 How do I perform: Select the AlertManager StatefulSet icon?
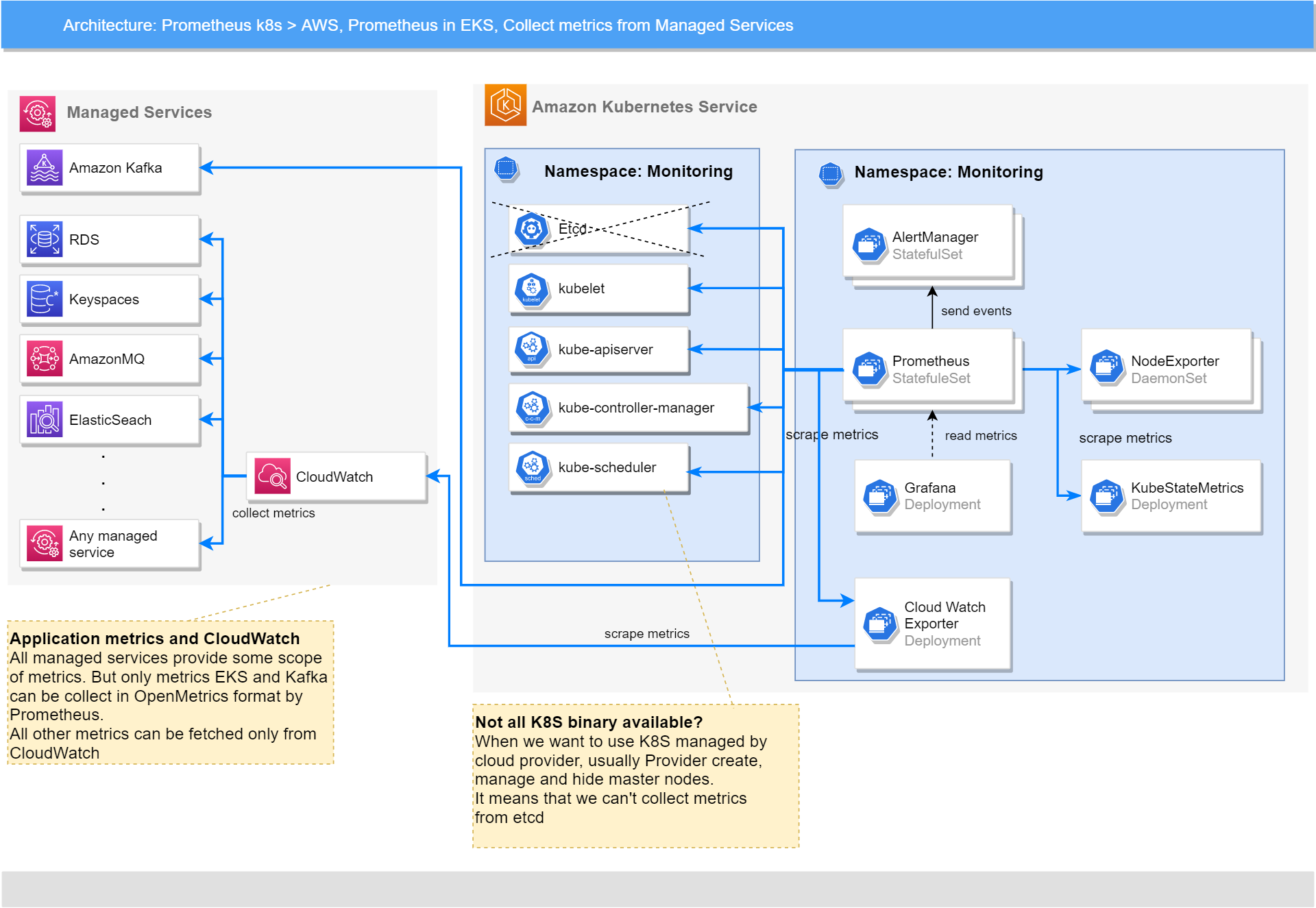click(x=869, y=245)
